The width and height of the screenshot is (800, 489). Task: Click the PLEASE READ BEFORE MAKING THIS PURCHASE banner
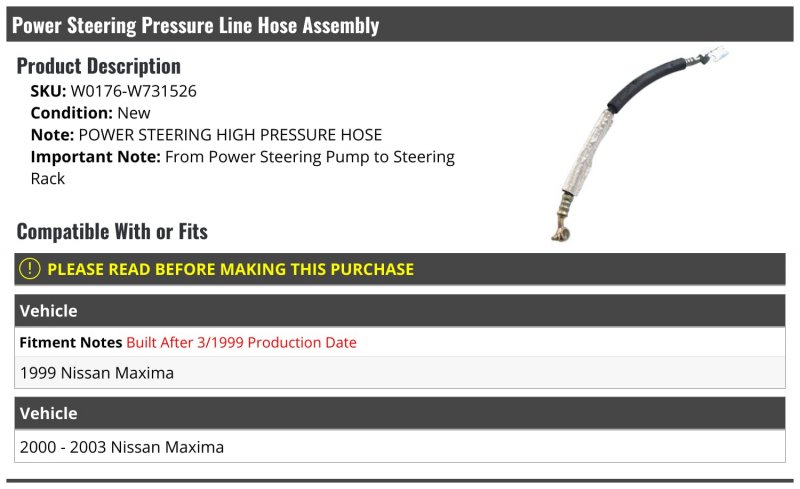[x=399, y=269]
